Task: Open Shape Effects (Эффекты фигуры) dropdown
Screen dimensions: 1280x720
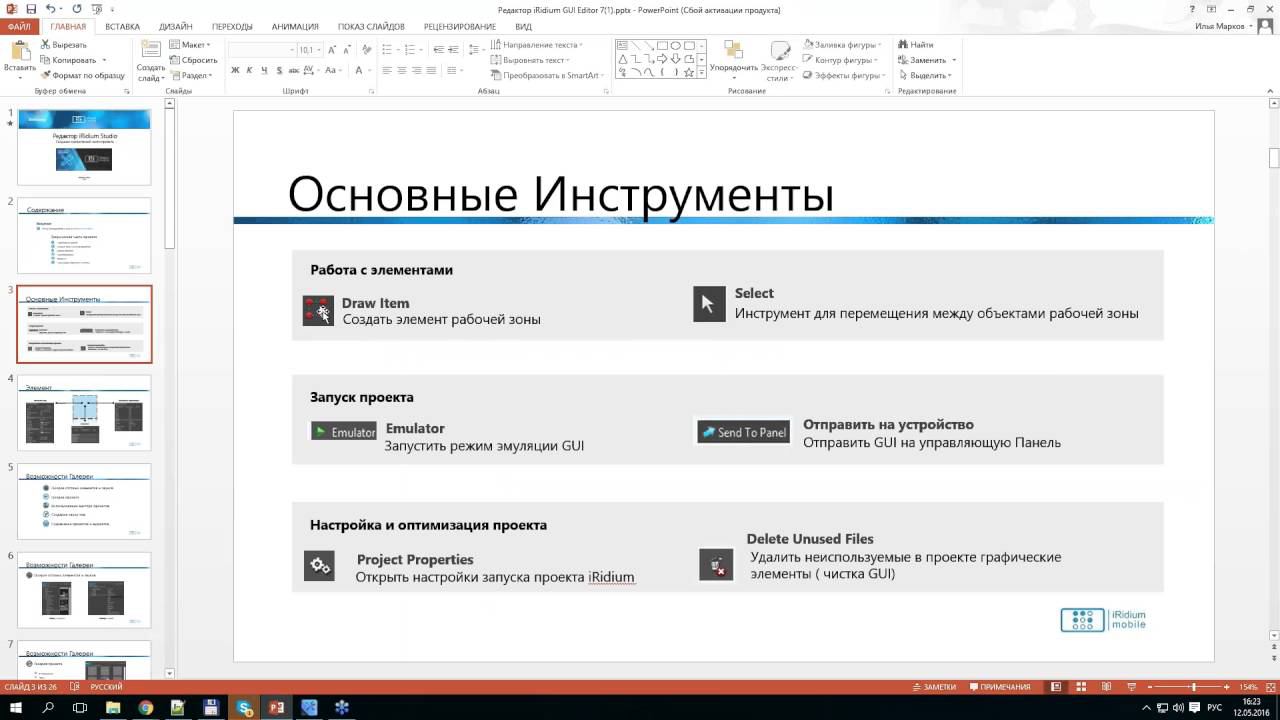Action: click(844, 75)
